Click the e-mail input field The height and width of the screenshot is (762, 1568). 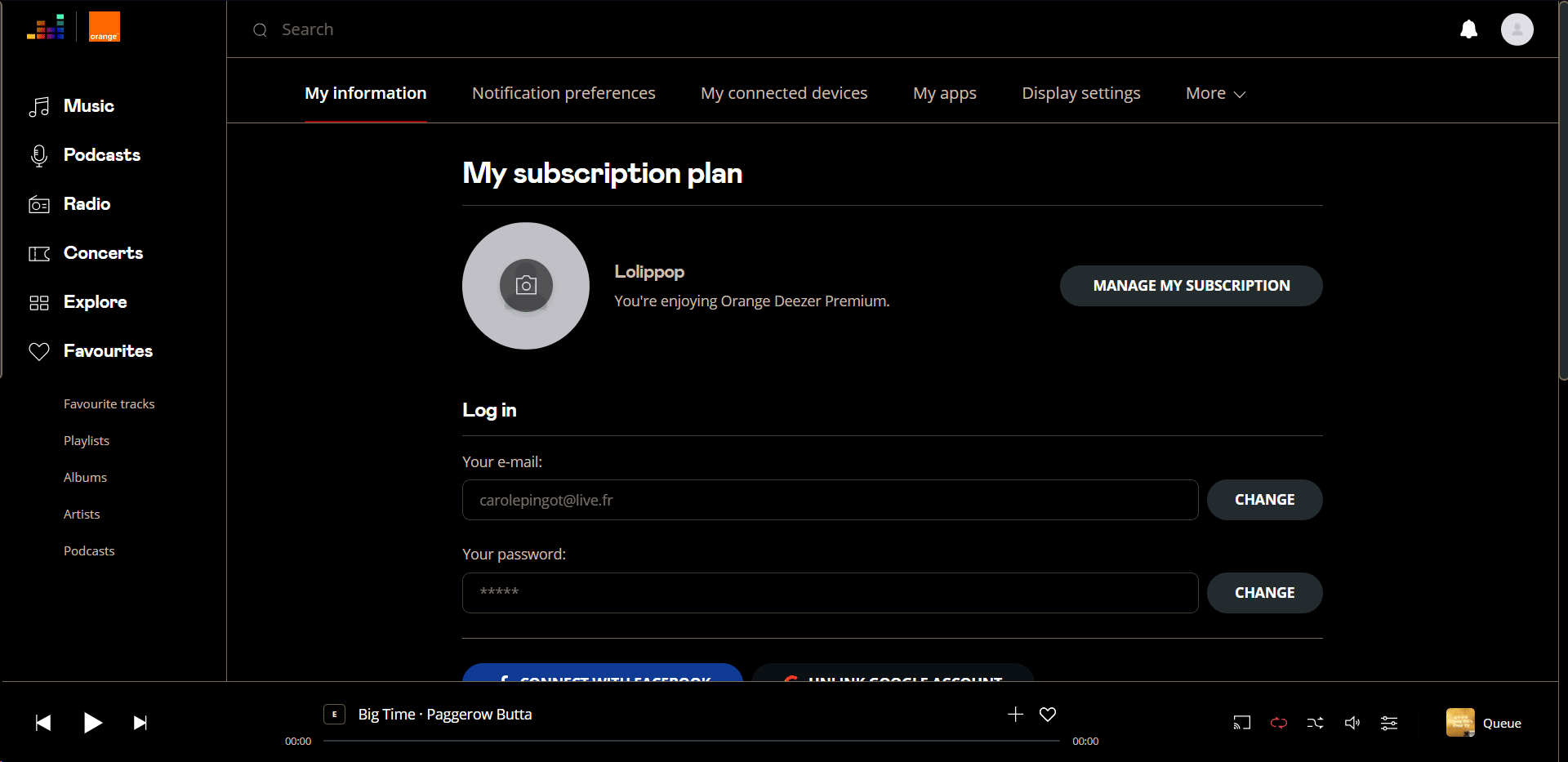(x=831, y=500)
